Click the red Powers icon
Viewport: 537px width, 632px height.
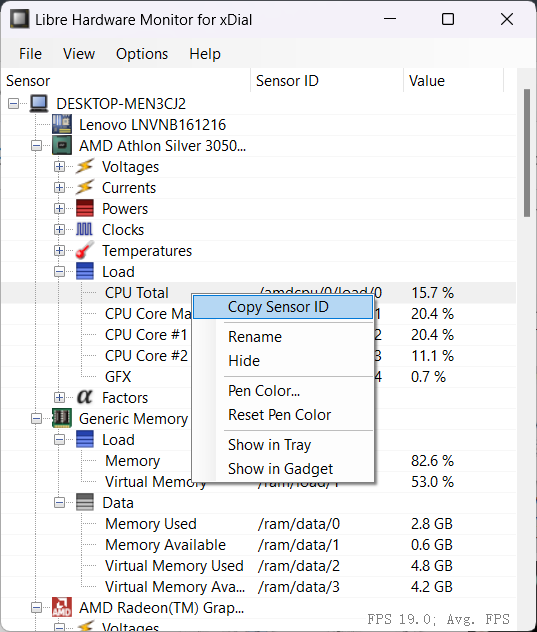85,208
